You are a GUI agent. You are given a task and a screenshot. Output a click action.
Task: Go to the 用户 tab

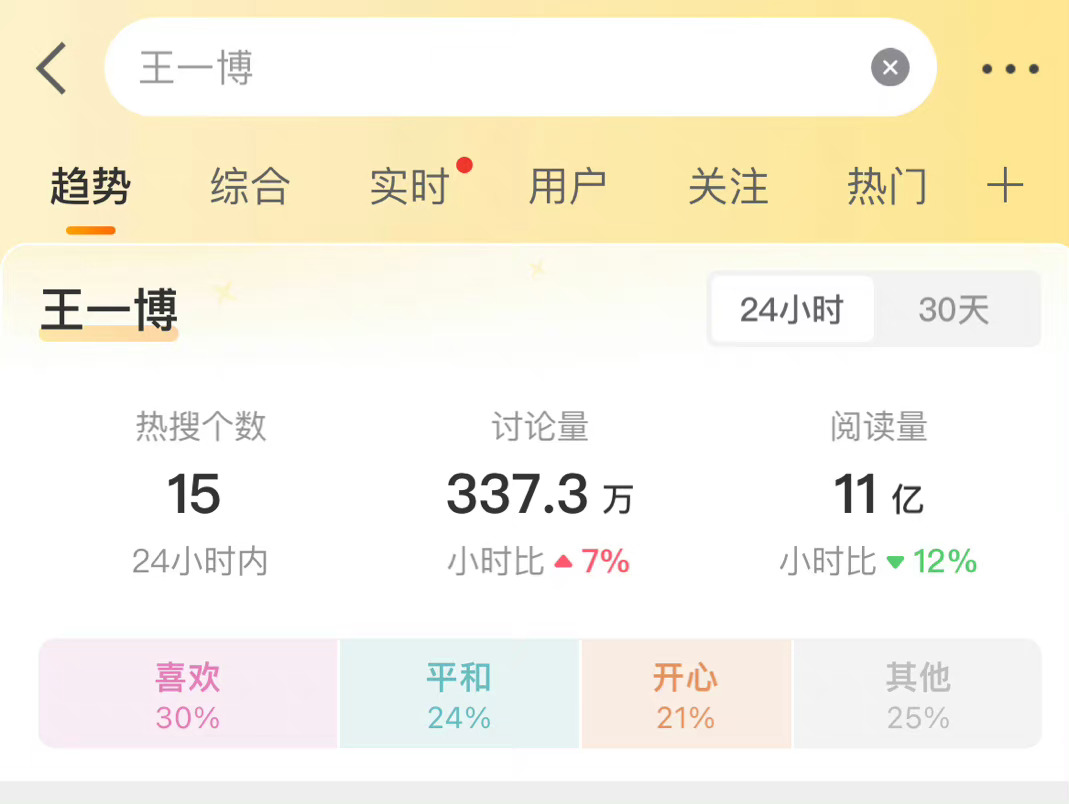(568, 187)
